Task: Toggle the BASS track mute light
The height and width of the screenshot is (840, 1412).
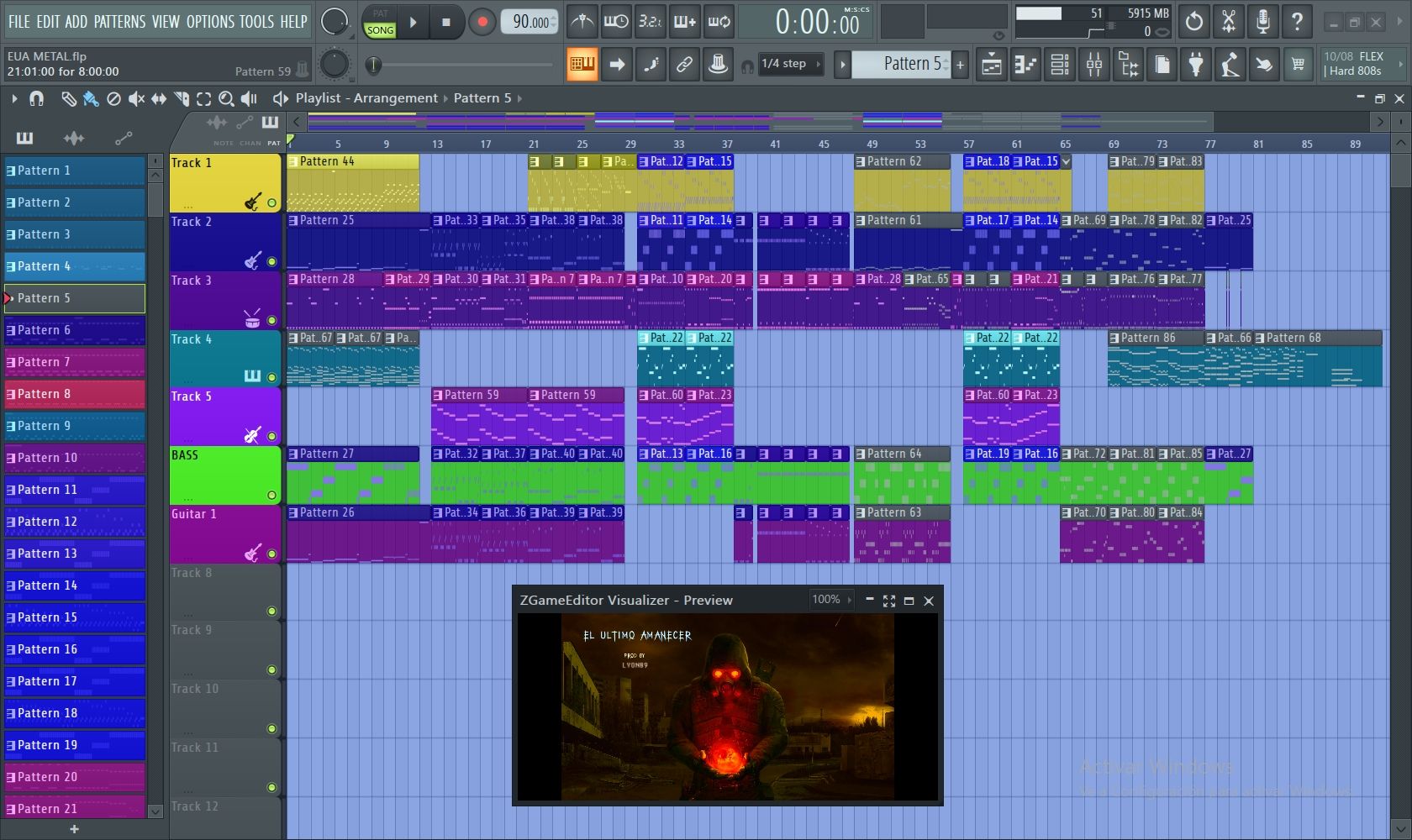Action: tap(271, 495)
